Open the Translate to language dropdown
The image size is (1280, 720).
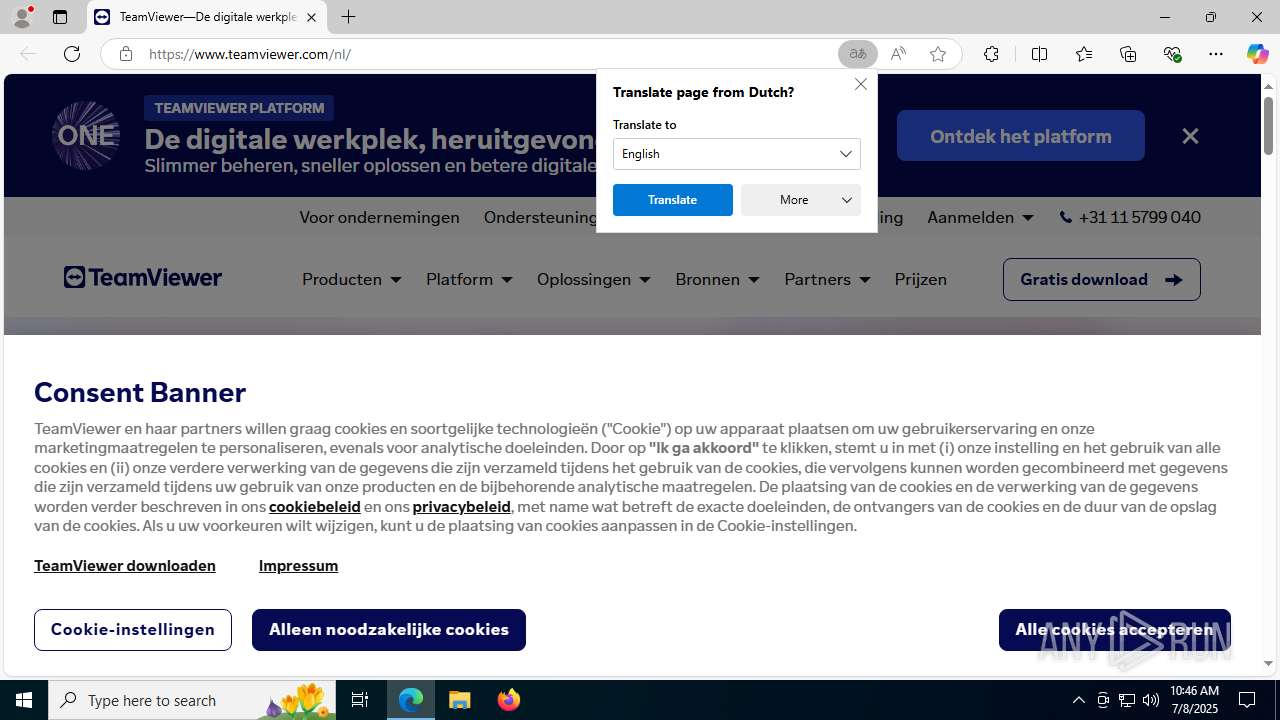click(x=737, y=154)
